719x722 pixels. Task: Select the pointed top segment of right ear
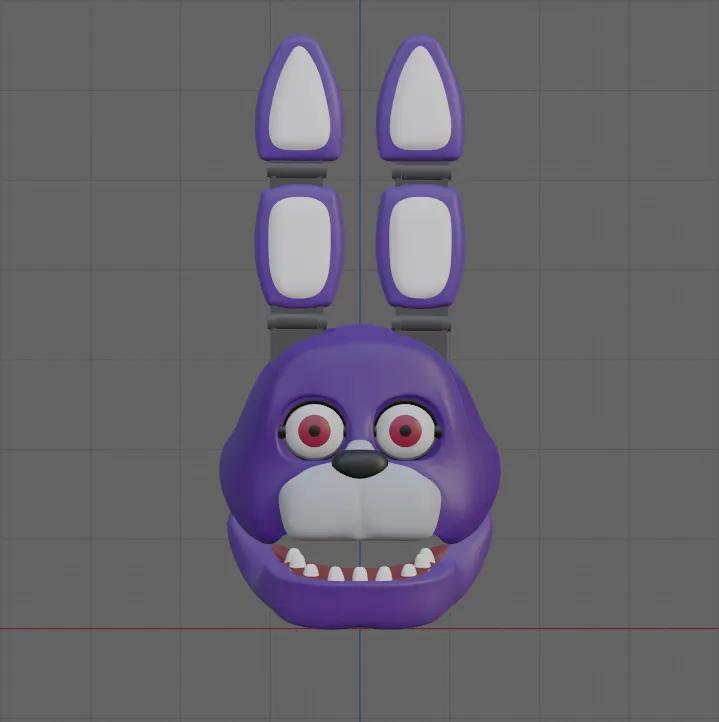(x=421, y=99)
